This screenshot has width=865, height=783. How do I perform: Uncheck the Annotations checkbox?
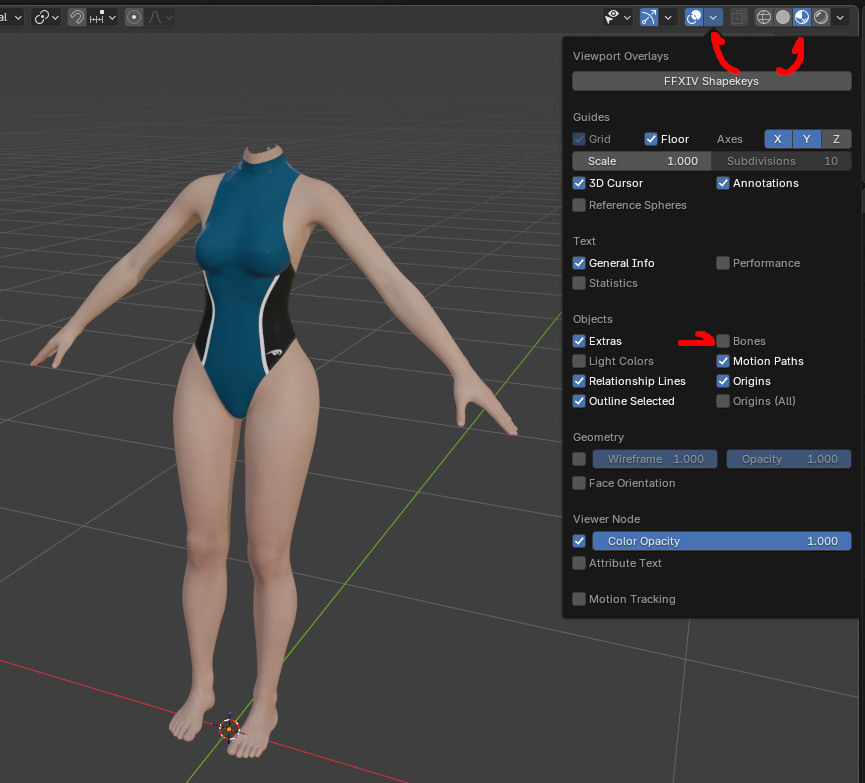coord(723,183)
